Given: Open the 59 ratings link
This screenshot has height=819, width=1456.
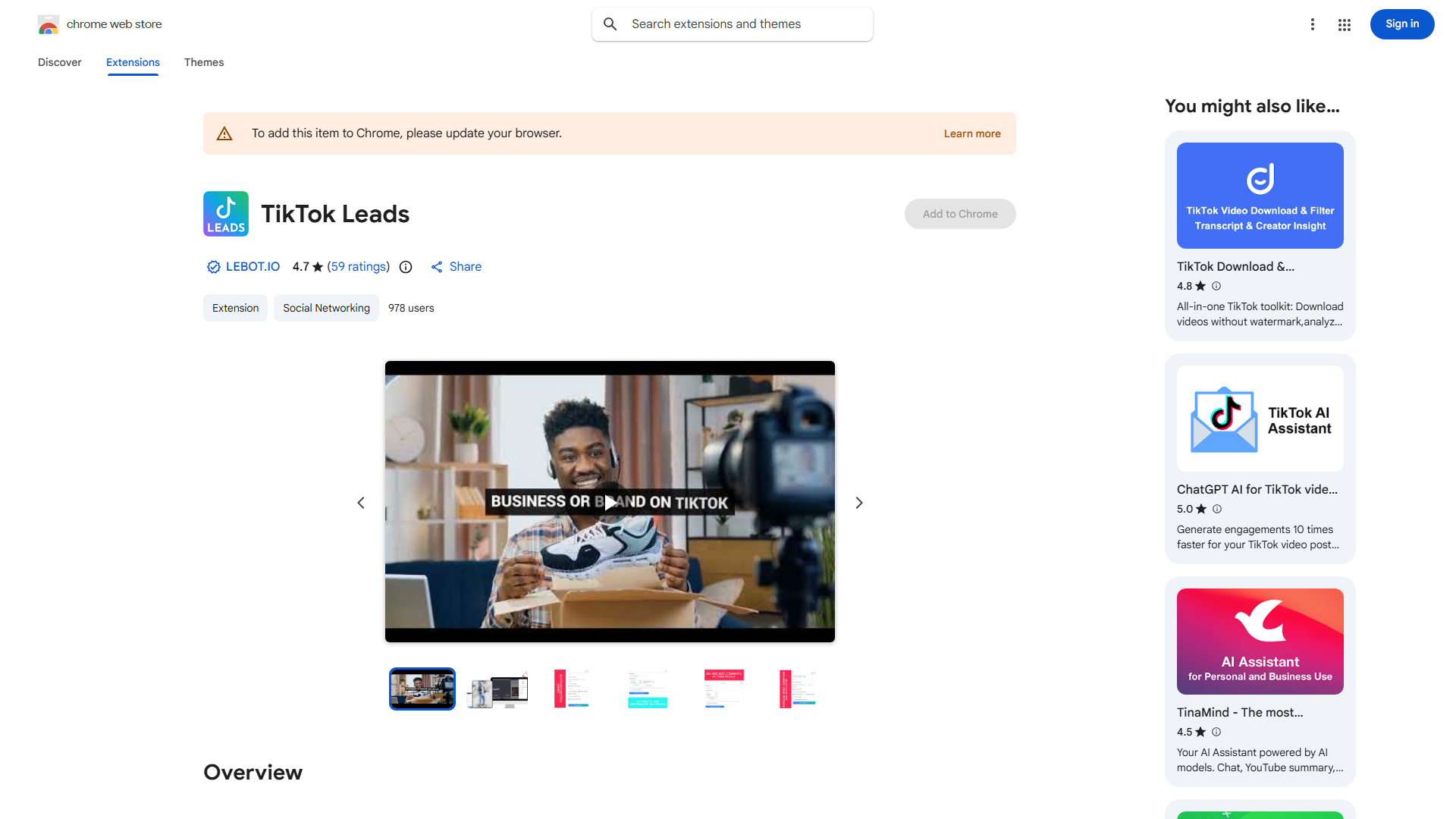Looking at the screenshot, I should (x=358, y=267).
